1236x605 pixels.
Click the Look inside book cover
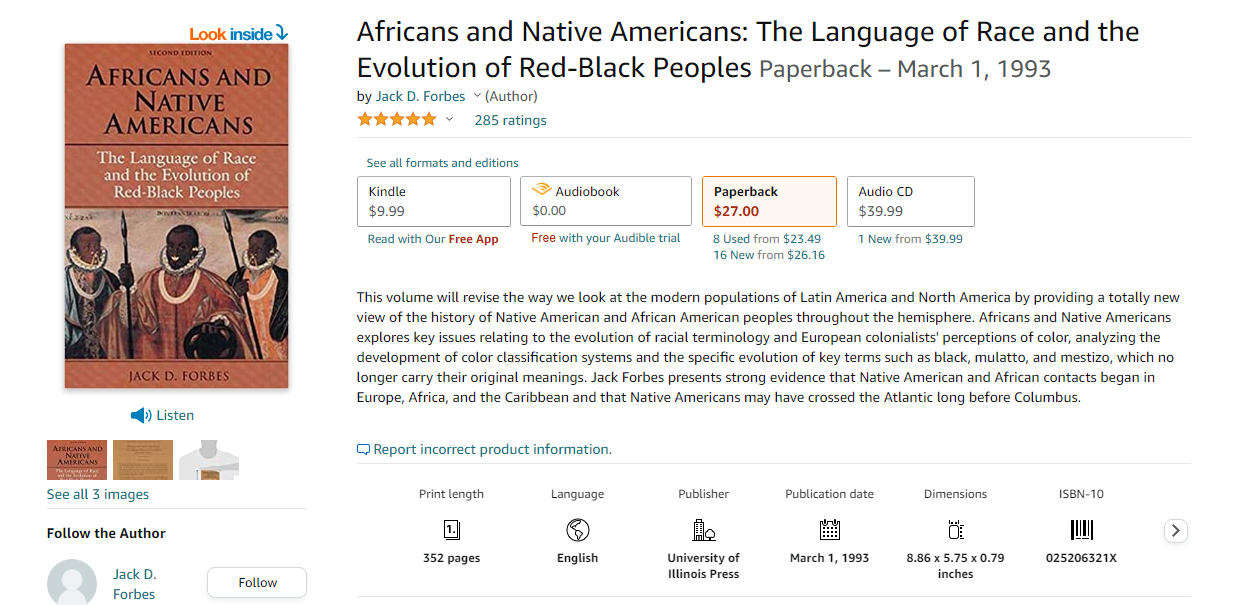click(176, 215)
